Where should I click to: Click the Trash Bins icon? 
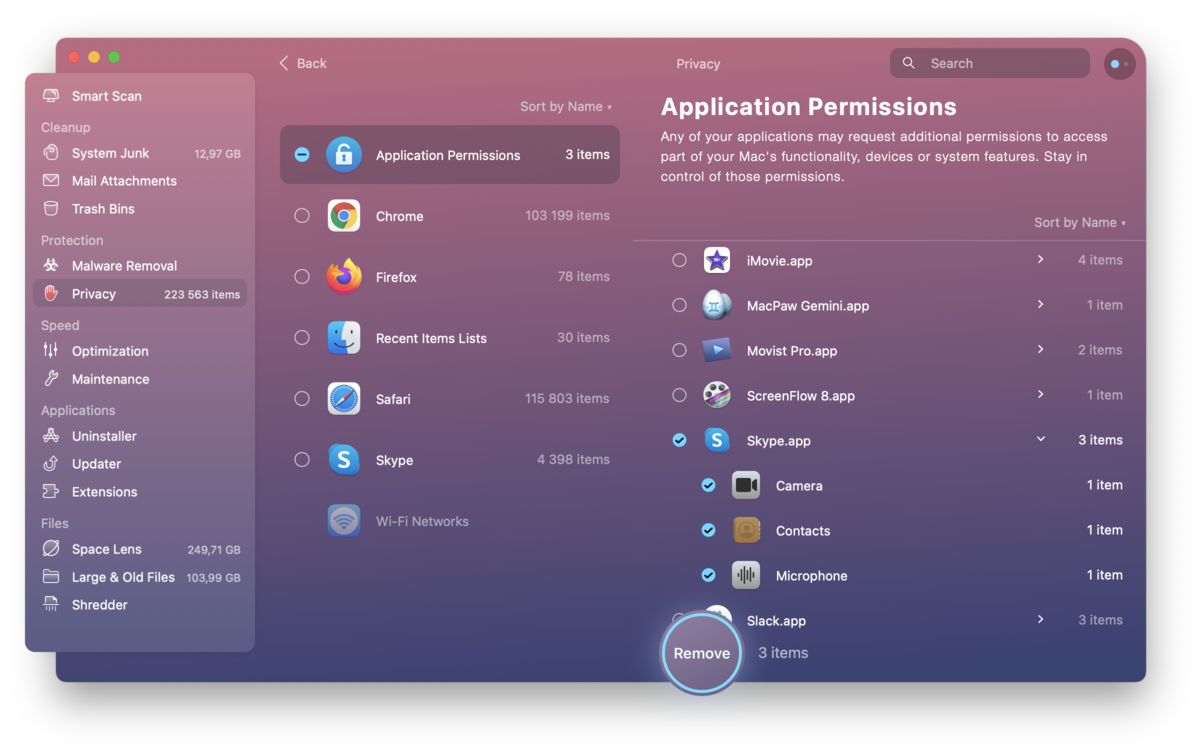(51, 209)
